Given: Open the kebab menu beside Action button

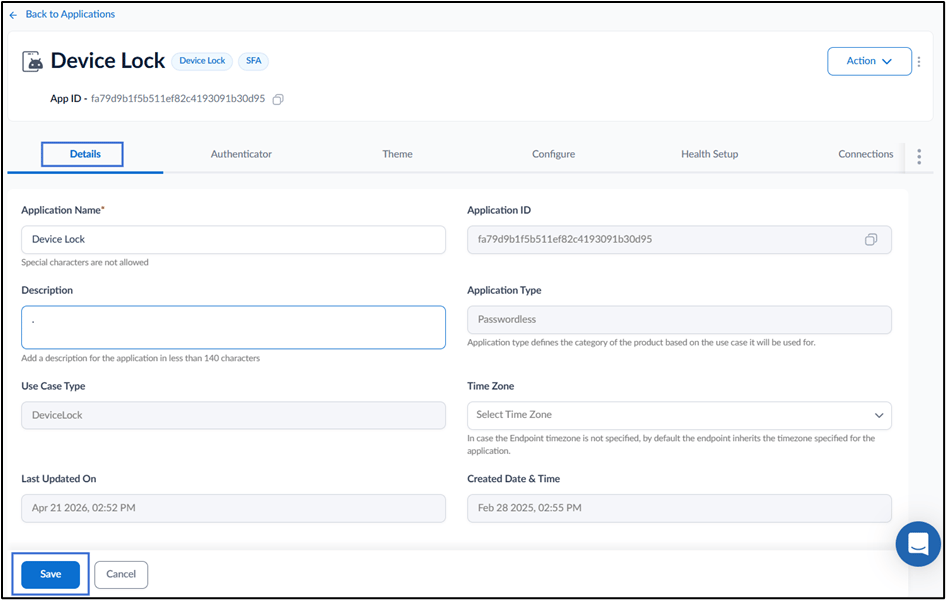Looking at the screenshot, I should pyautogui.click(x=919, y=62).
